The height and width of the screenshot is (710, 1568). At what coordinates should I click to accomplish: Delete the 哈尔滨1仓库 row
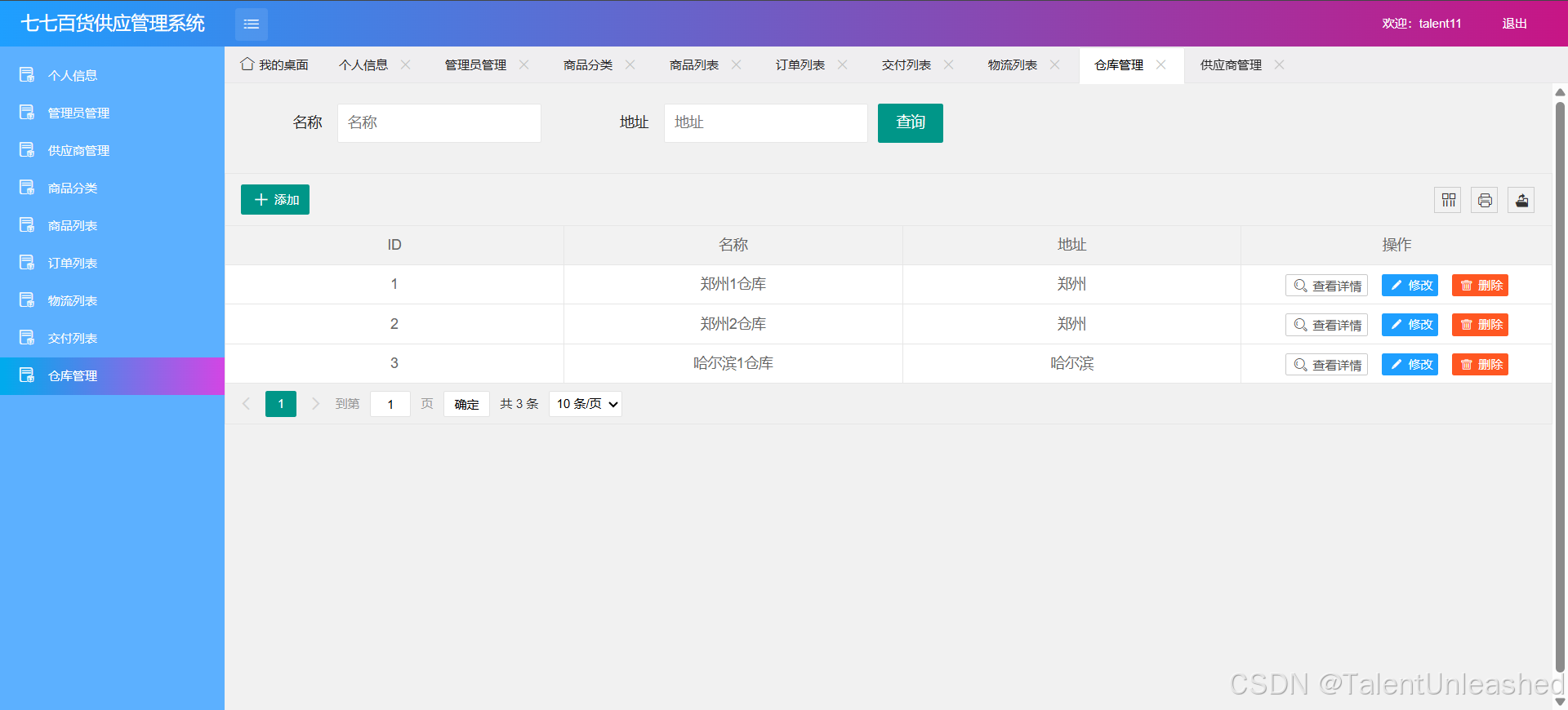tap(1480, 365)
